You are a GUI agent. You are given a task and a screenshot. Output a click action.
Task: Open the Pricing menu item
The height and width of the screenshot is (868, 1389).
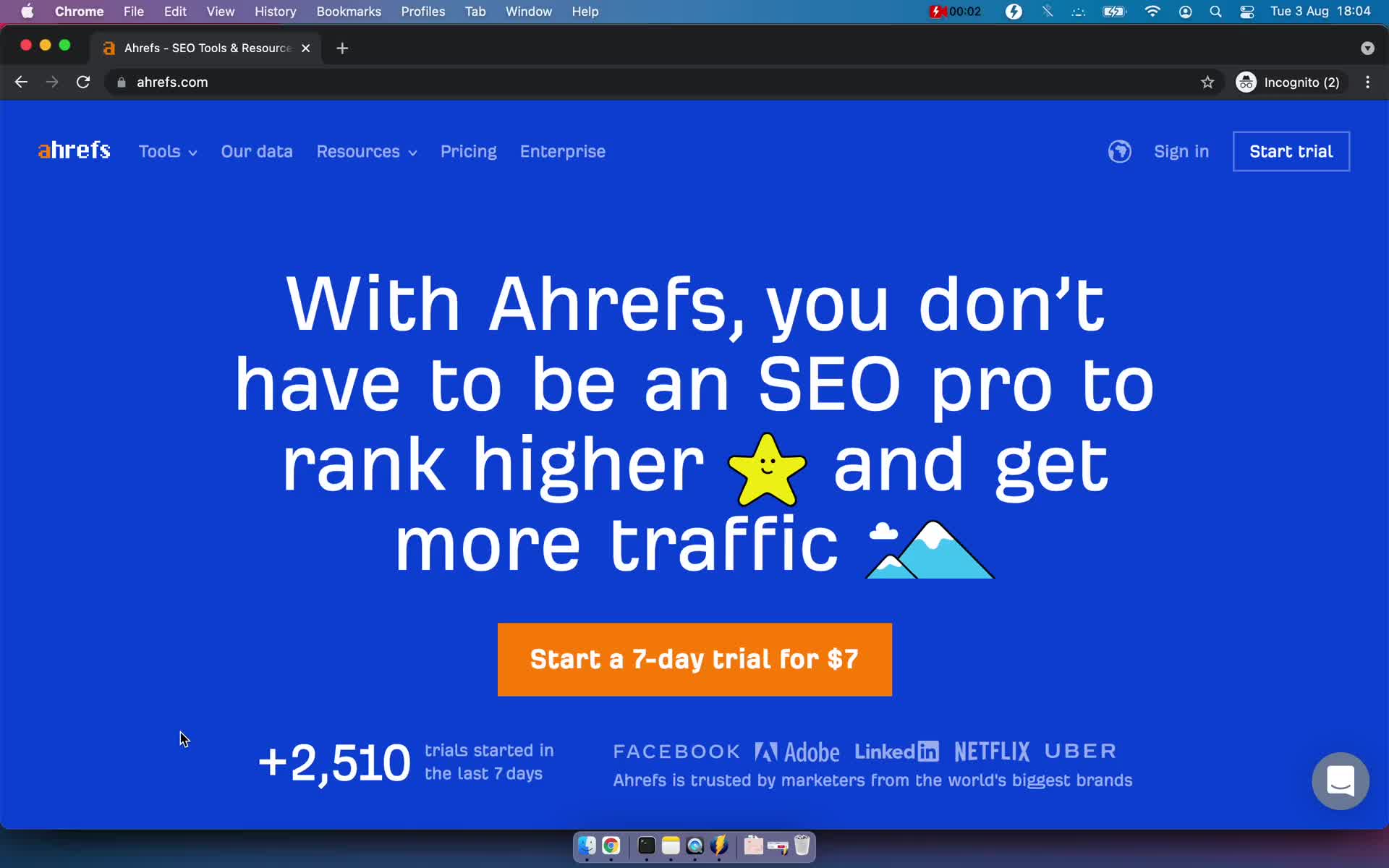tap(468, 151)
